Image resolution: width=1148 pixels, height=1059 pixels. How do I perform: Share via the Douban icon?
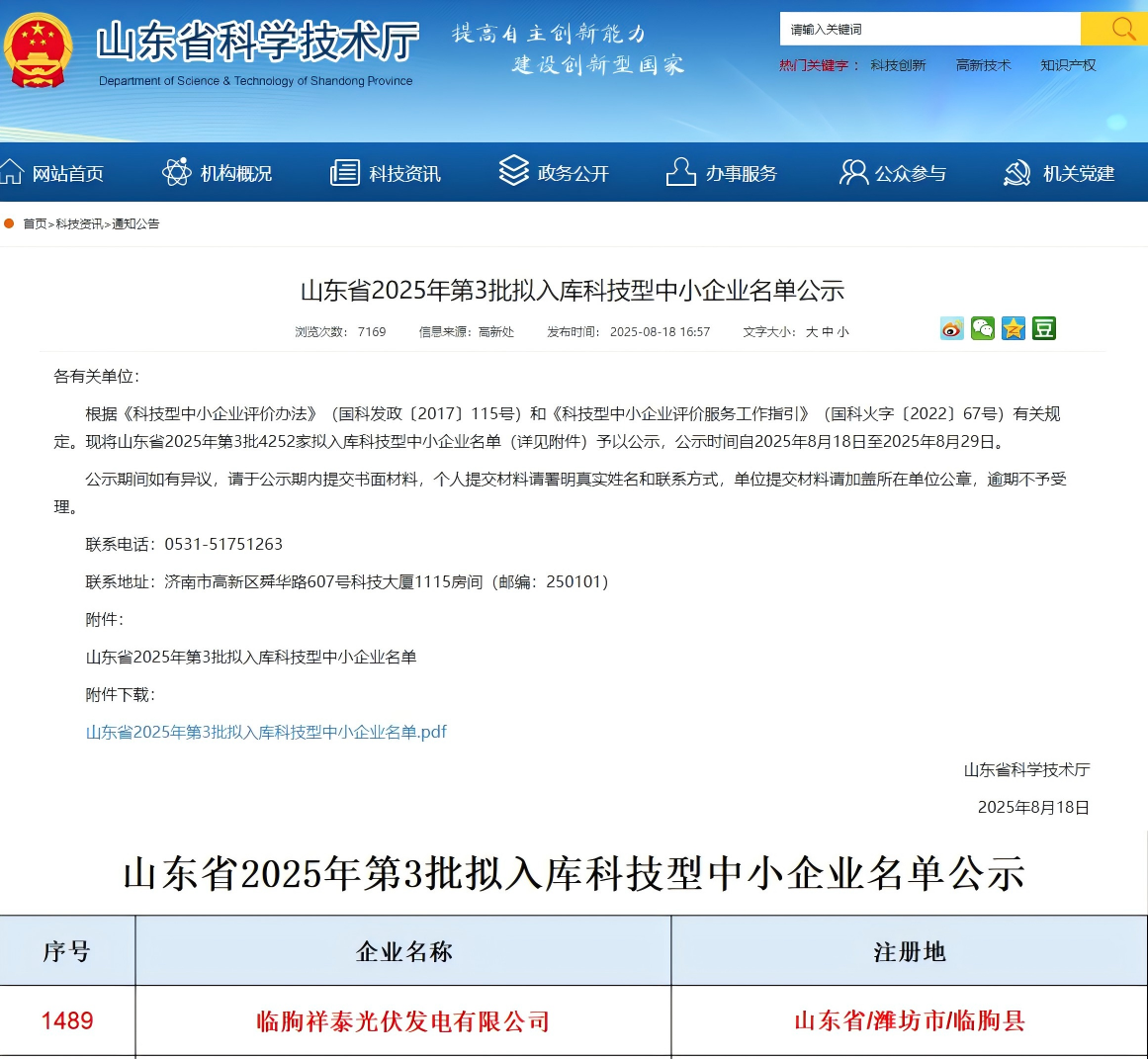(x=1043, y=327)
